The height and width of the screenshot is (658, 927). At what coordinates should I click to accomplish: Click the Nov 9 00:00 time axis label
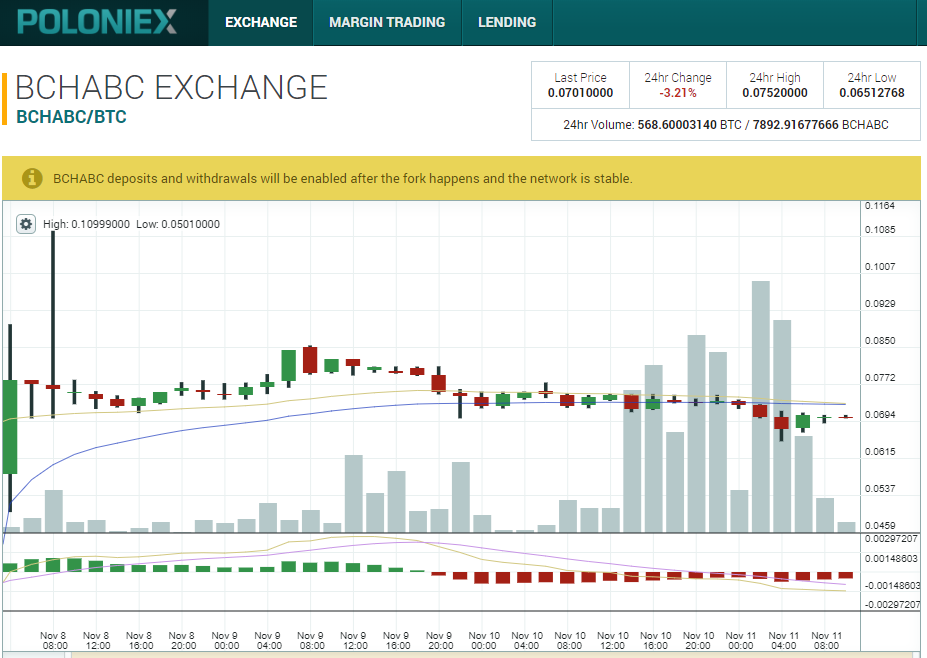225,640
